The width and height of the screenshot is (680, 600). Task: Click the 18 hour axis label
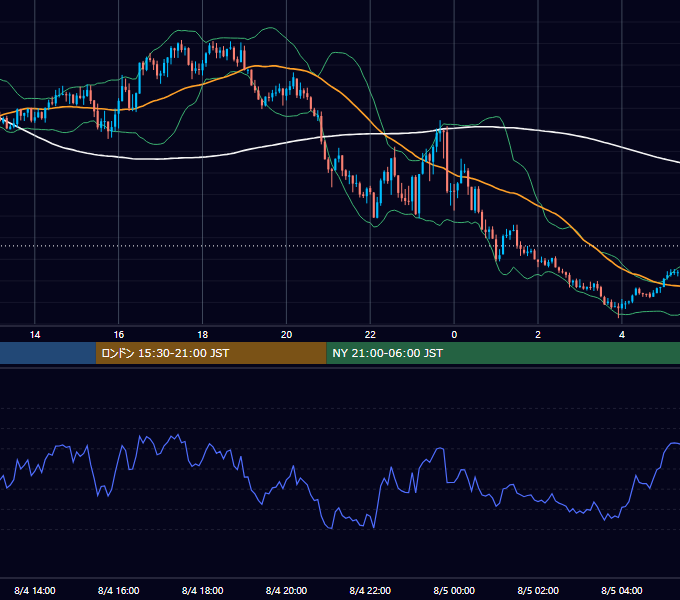click(x=203, y=335)
